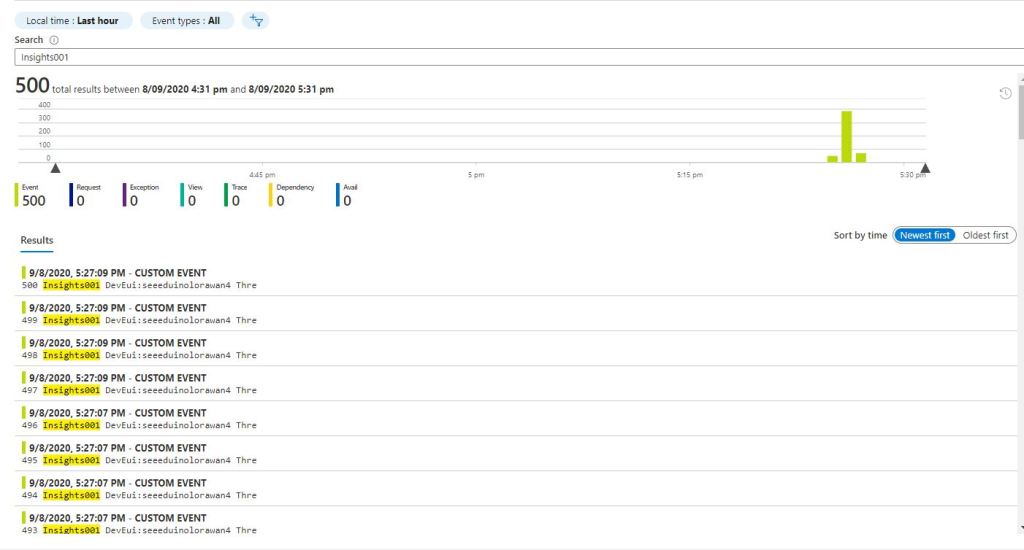
Task: Click the info icon beside Search
Action: click(x=54, y=40)
